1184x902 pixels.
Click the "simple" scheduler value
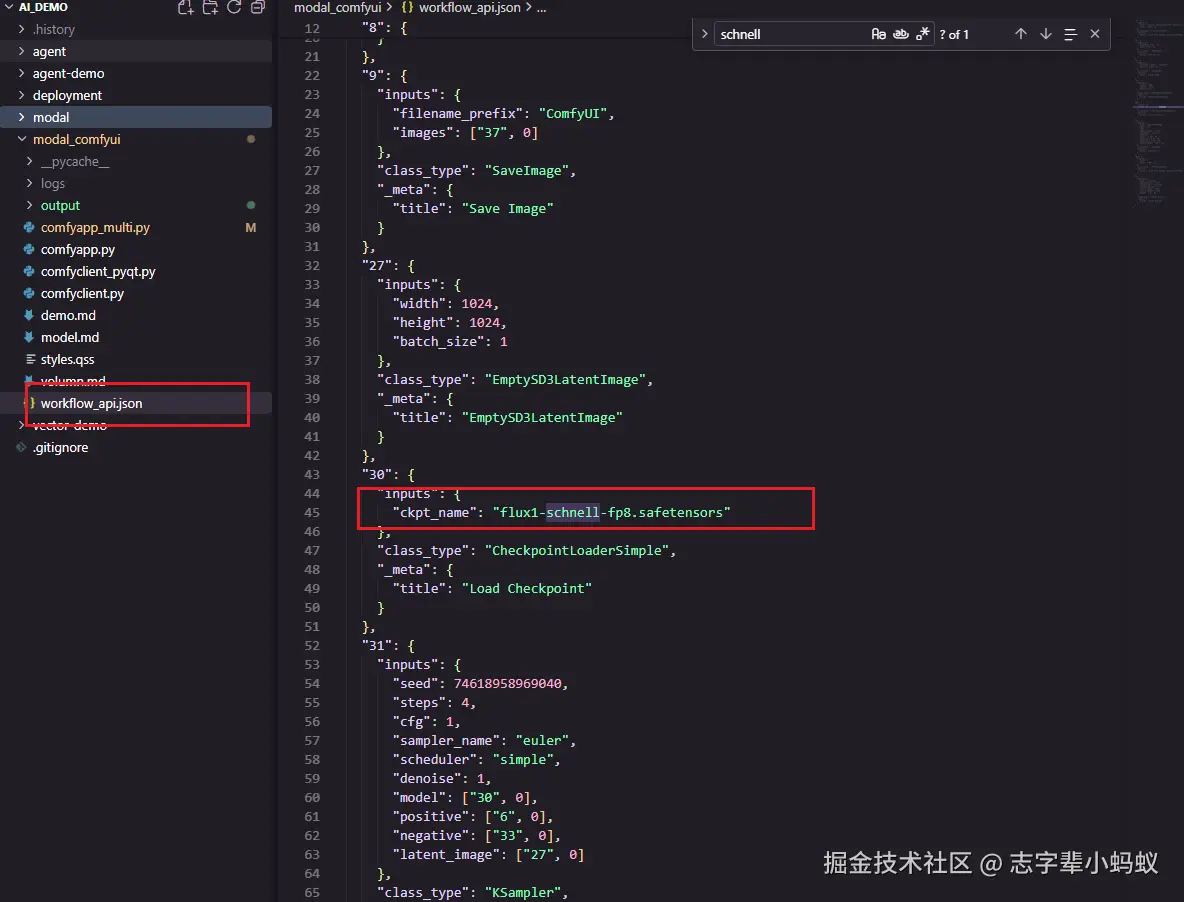pos(523,759)
